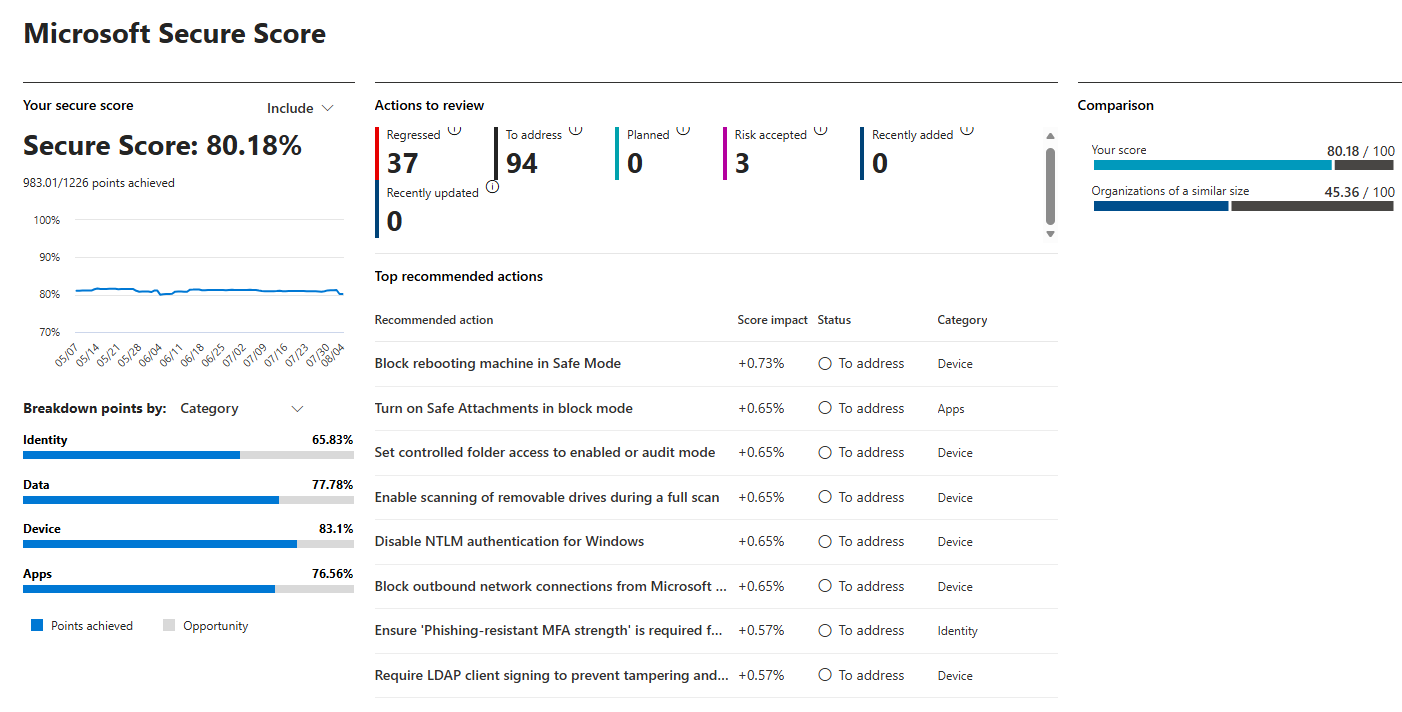Click the Data progress bar

coord(188,499)
